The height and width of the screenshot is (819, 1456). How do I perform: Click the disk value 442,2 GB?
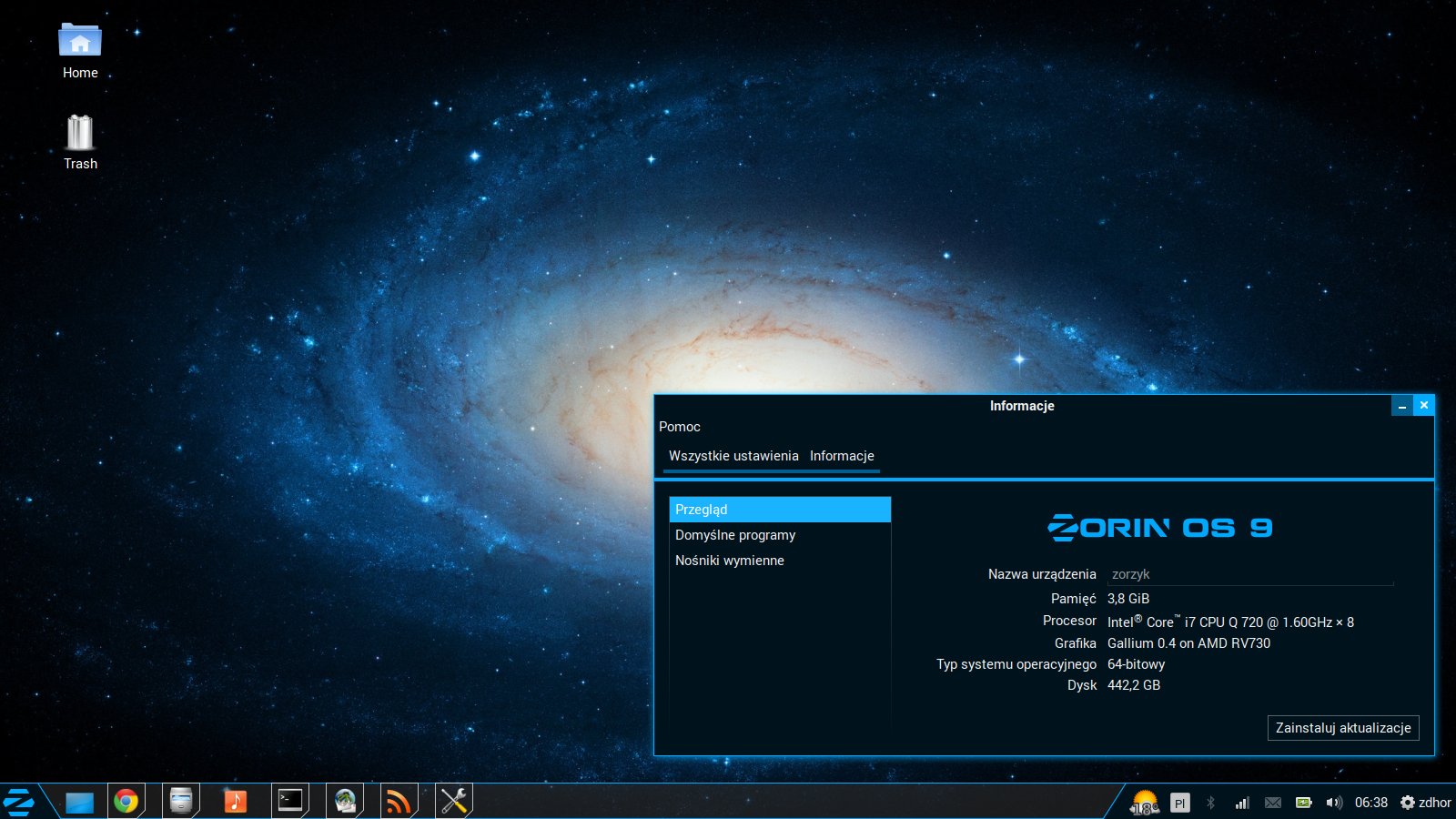pos(1134,685)
